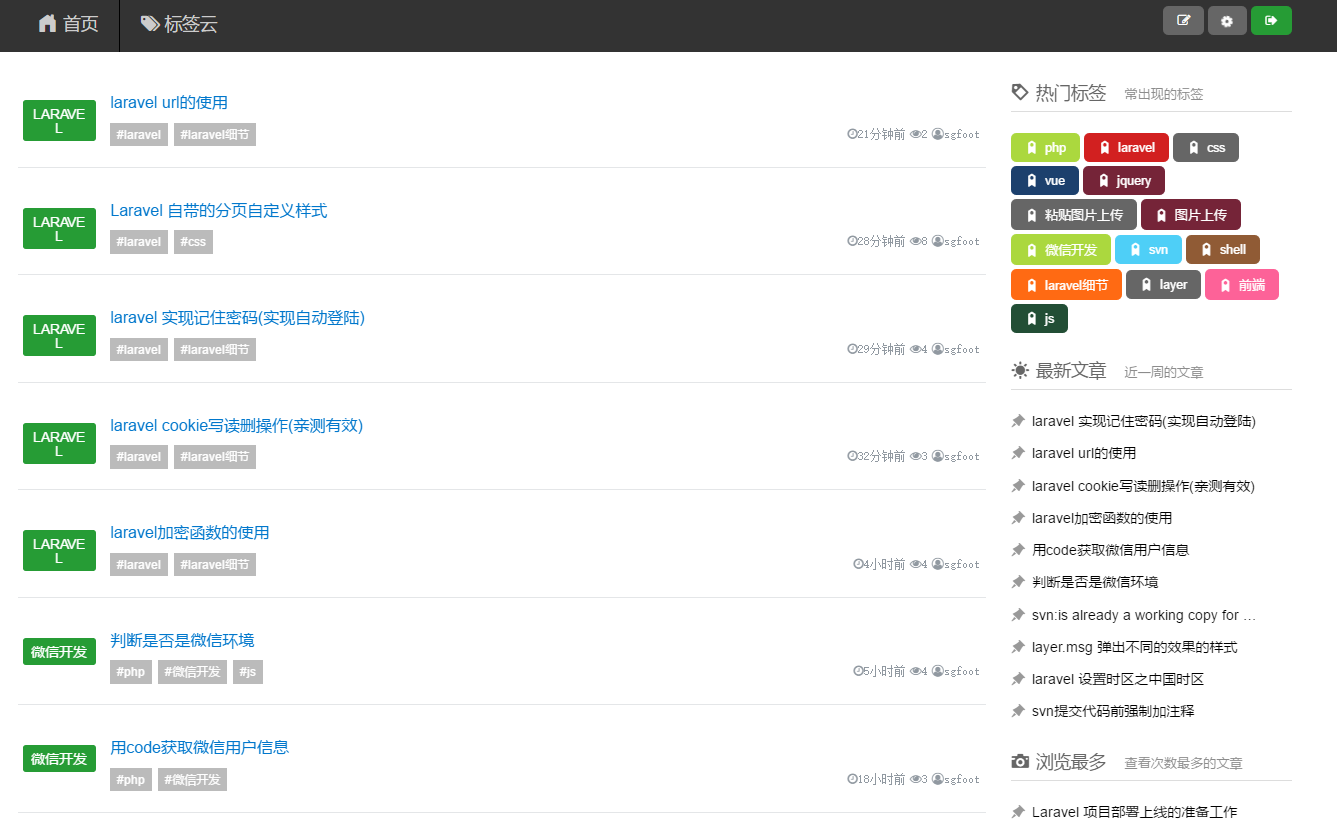Select the 图片上传 hot tag

[x=1191, y=215]
